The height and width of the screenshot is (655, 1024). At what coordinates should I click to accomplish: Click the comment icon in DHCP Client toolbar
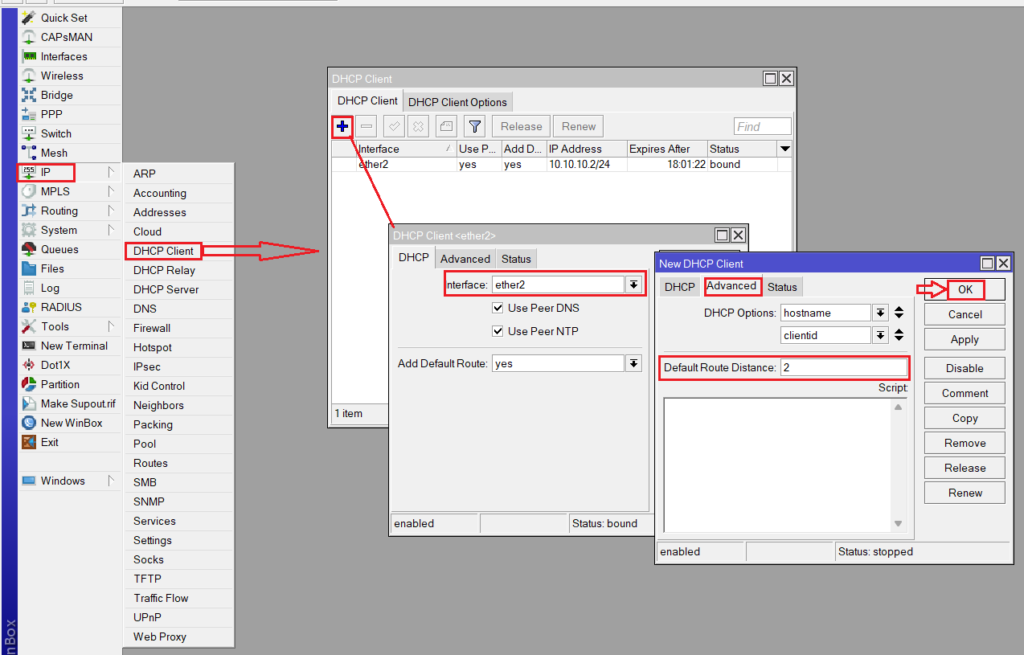[446, 127]
